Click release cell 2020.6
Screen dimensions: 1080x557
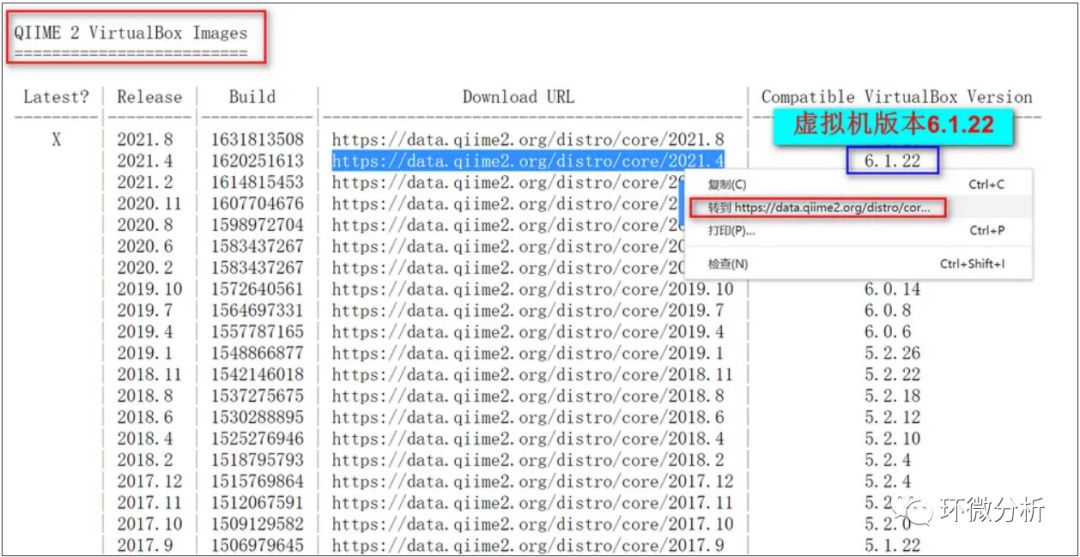tap(145, 246)
